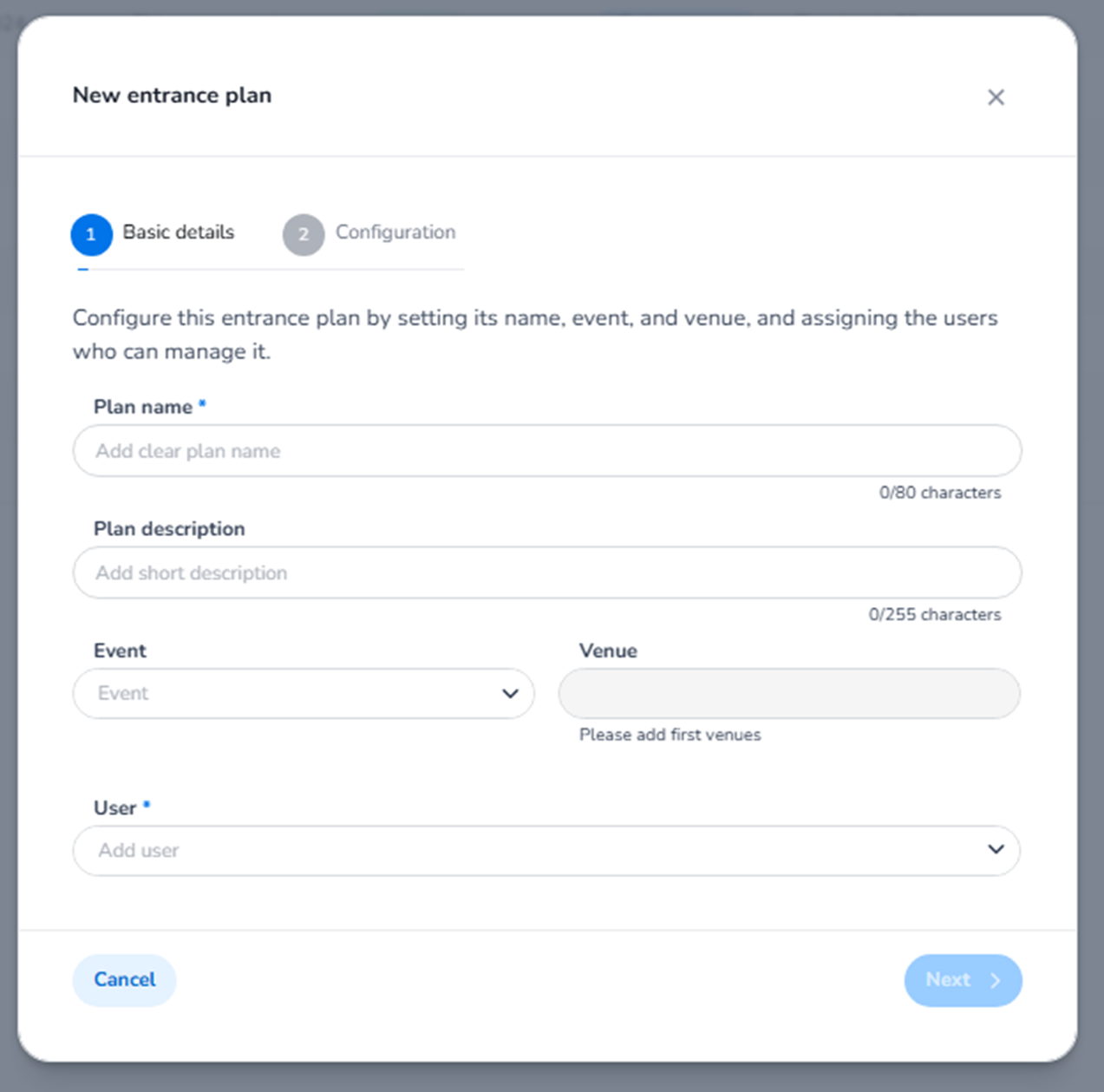Click the arrow icon on the Next button

click(996, 980)
